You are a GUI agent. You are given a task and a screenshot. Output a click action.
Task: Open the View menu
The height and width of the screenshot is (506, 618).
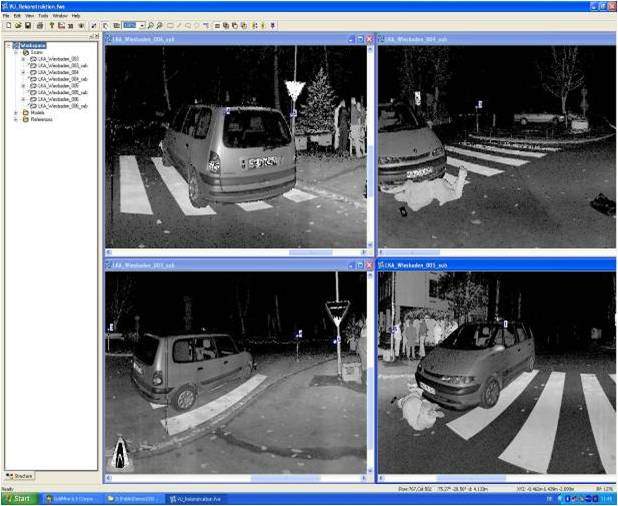click(x=30, y=16)
